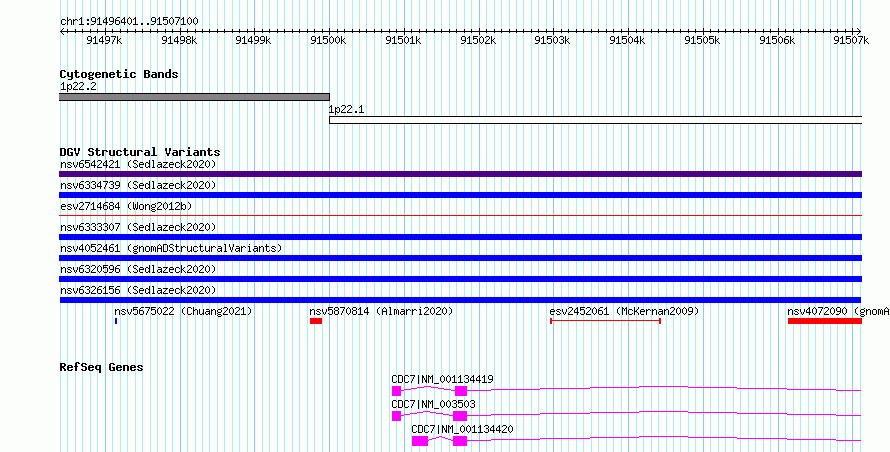Image resolution: width=890 pixels, height=452 pixels.
Task: Select the blue nsv6334739 variant bar
Action: (460, 195)
